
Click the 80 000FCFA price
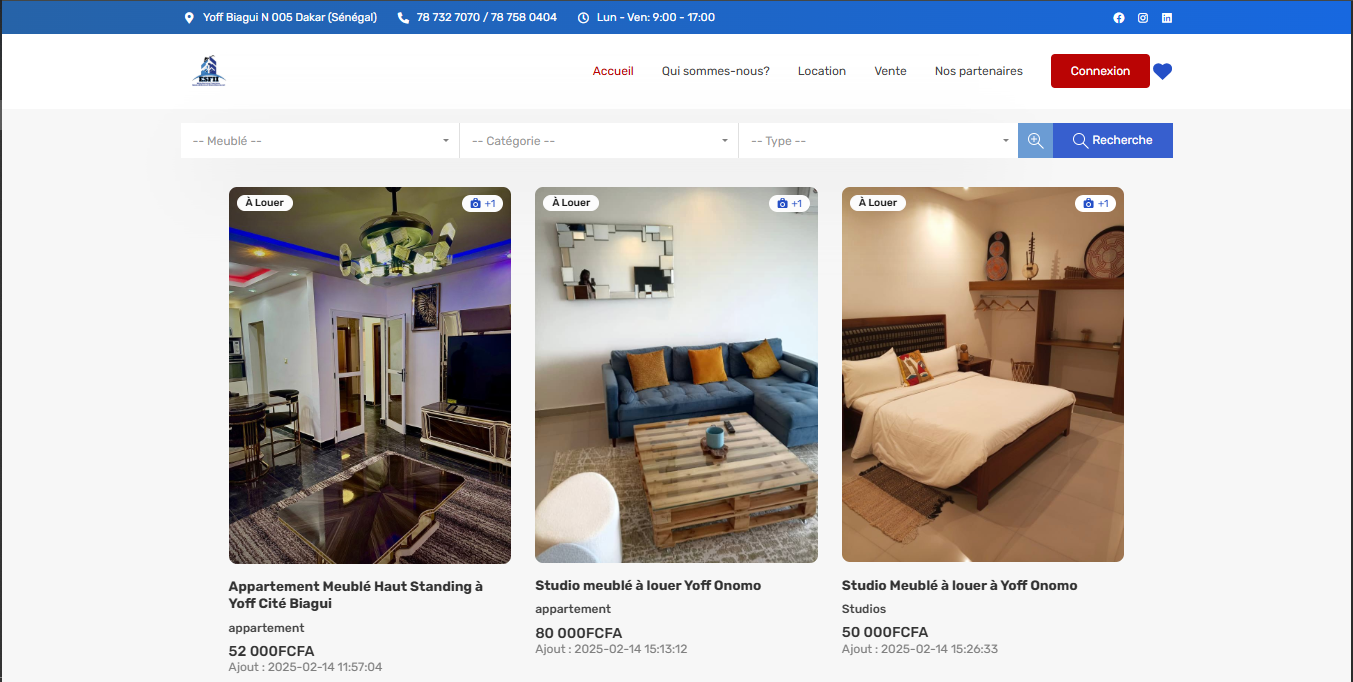coord(578,633)
